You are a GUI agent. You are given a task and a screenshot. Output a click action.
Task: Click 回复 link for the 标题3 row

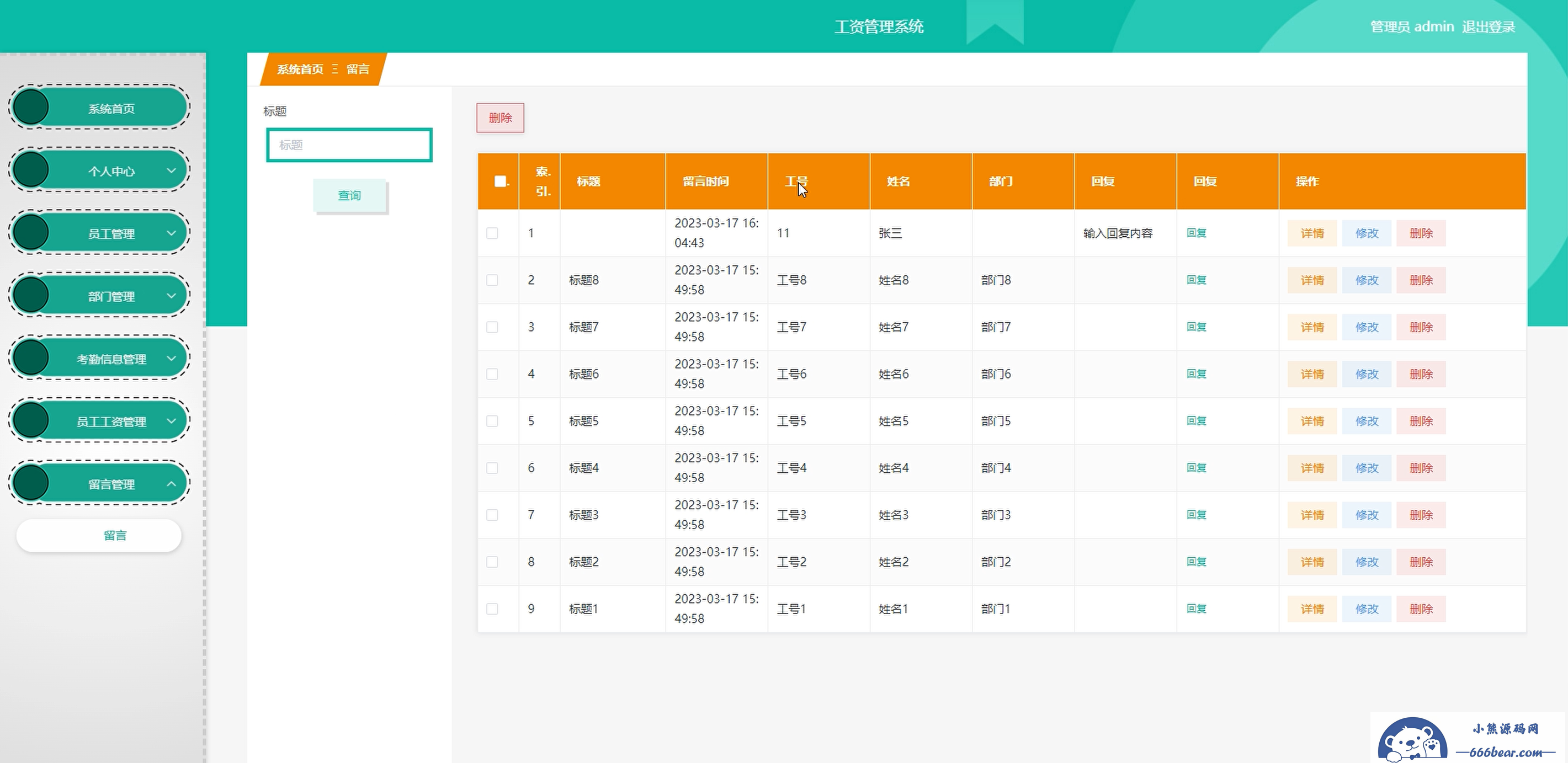pos(1197,515)
